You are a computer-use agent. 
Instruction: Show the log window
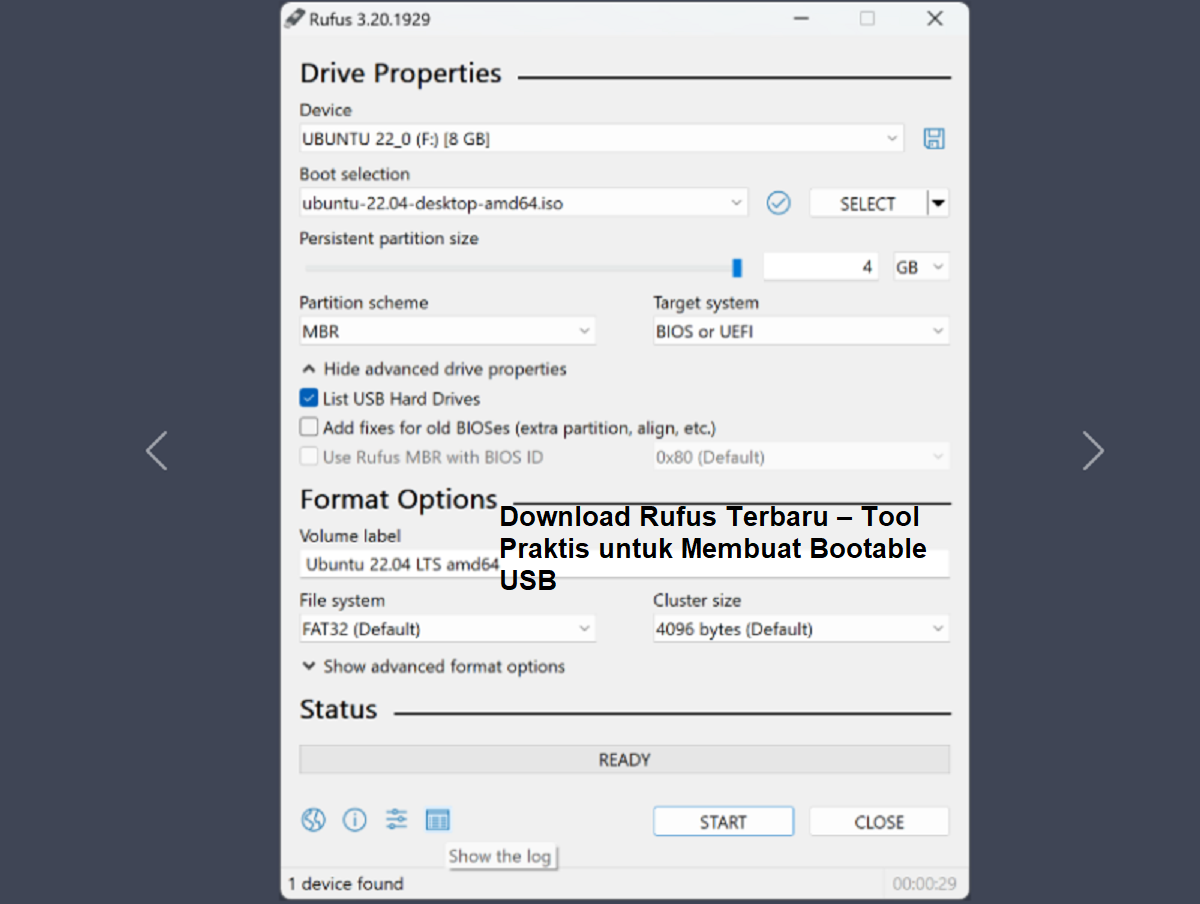coord(437,819)
